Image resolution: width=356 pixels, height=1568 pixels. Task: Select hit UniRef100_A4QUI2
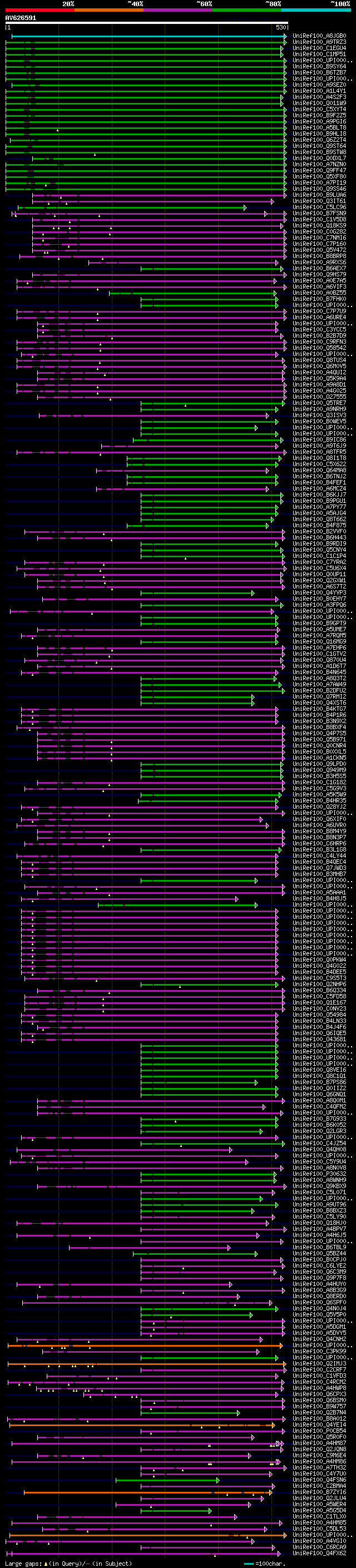[319, 373]
